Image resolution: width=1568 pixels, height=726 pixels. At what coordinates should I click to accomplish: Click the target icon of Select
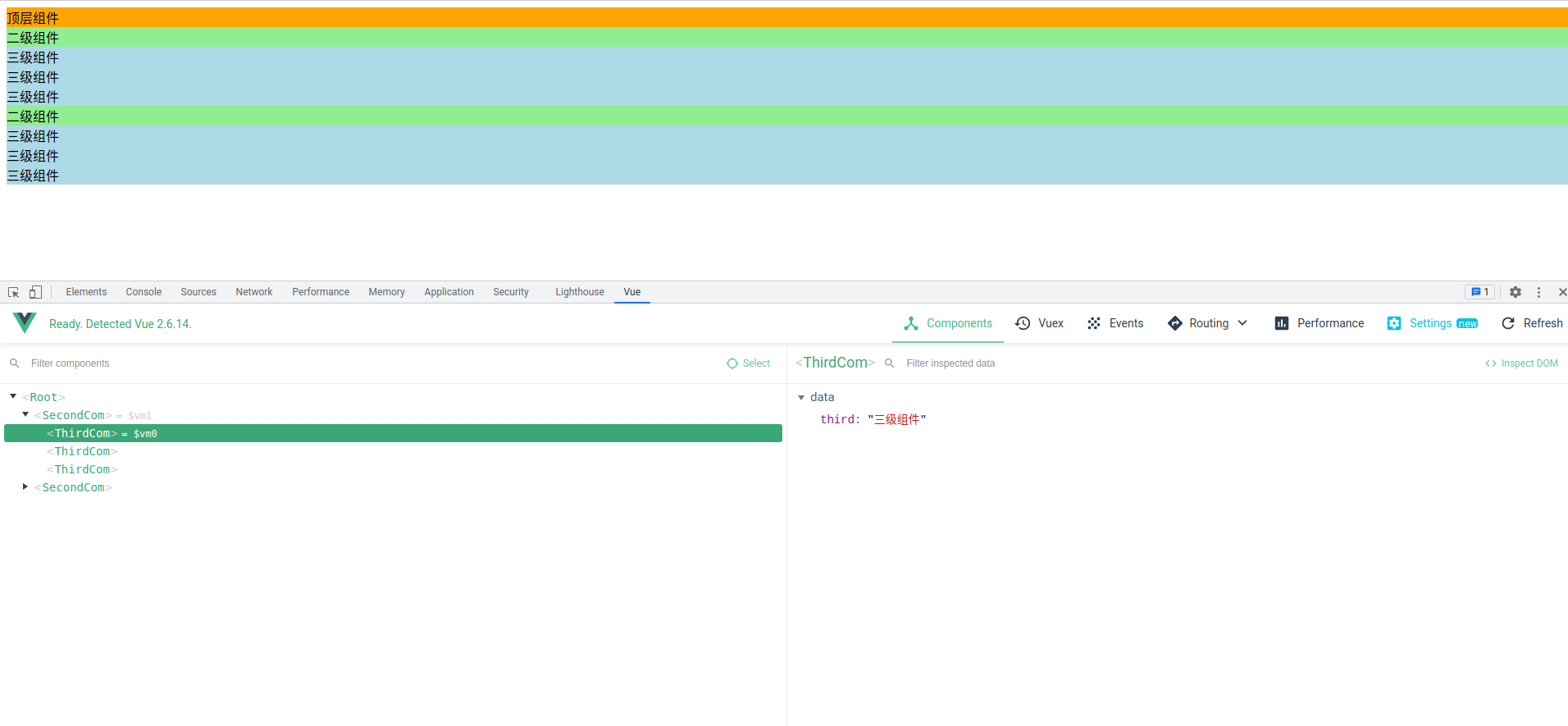732,363
